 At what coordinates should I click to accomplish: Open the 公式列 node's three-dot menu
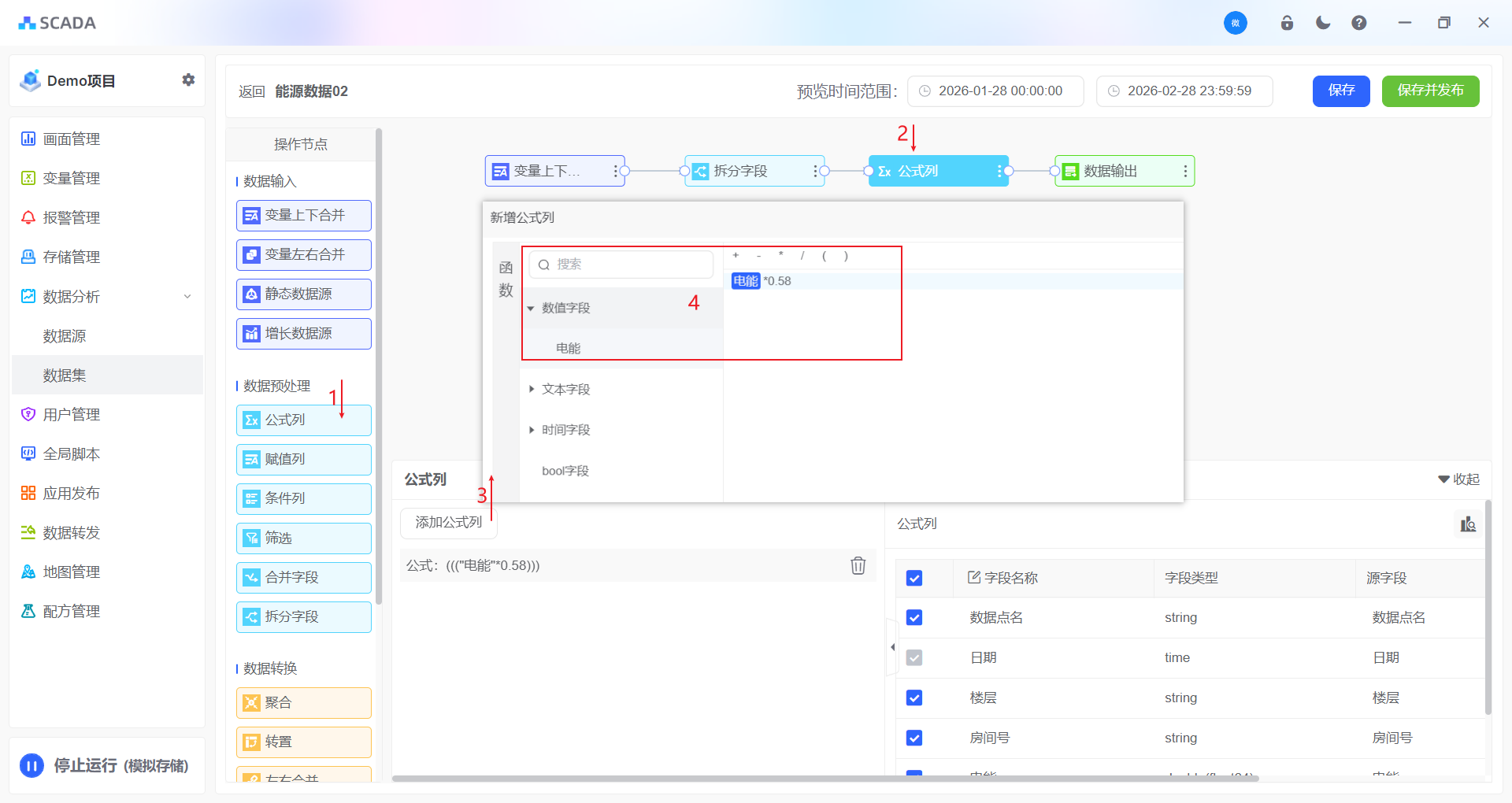[999, 171]
